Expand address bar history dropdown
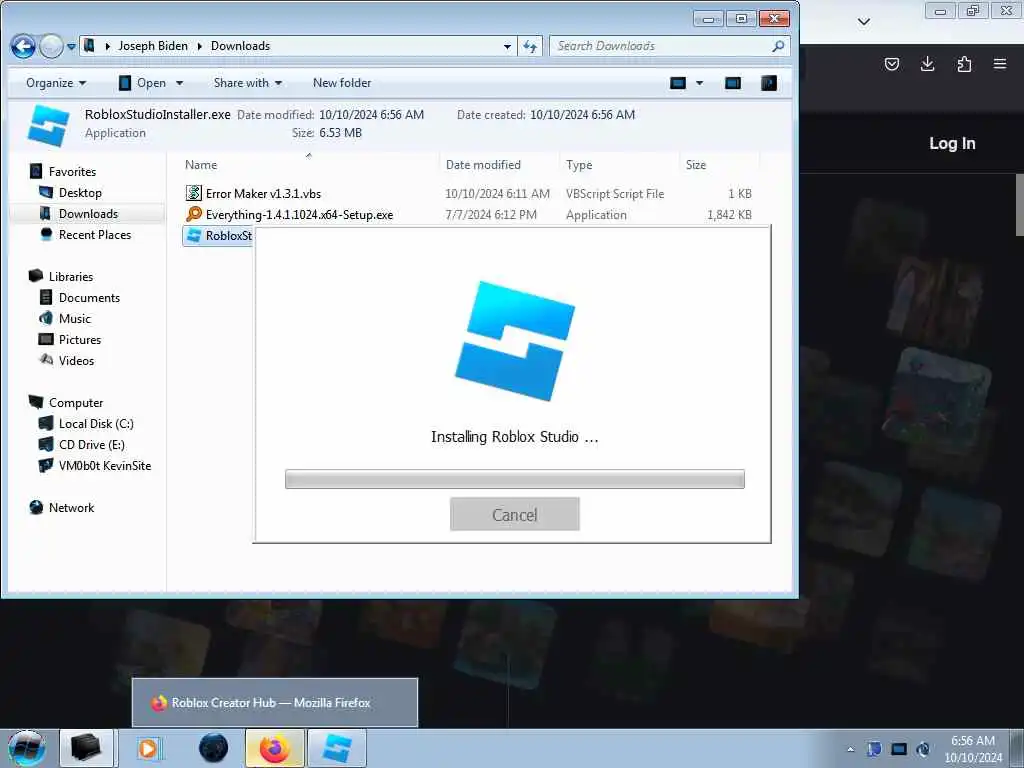1024x768 pixels. [x=507, y=46]
